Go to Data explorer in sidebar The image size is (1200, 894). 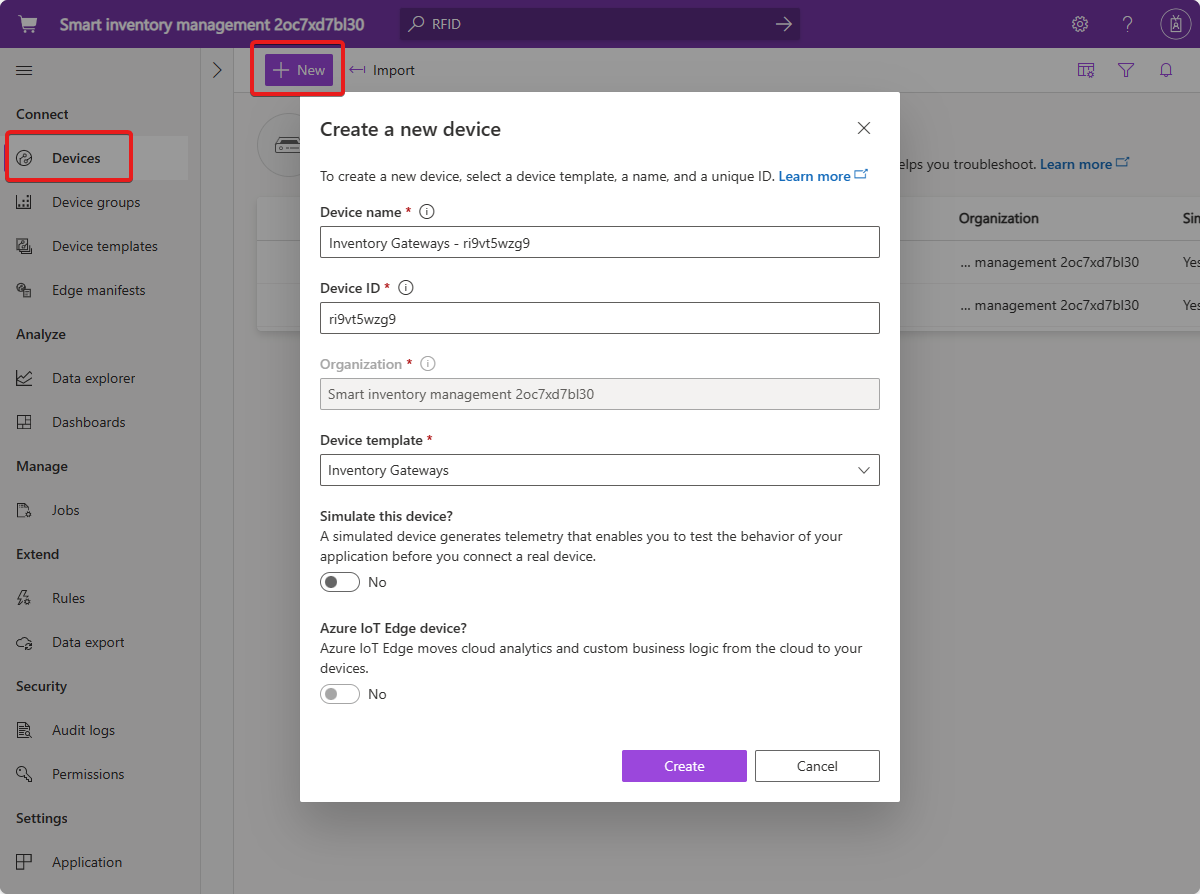pyautogui.click(x=93, y=378)
